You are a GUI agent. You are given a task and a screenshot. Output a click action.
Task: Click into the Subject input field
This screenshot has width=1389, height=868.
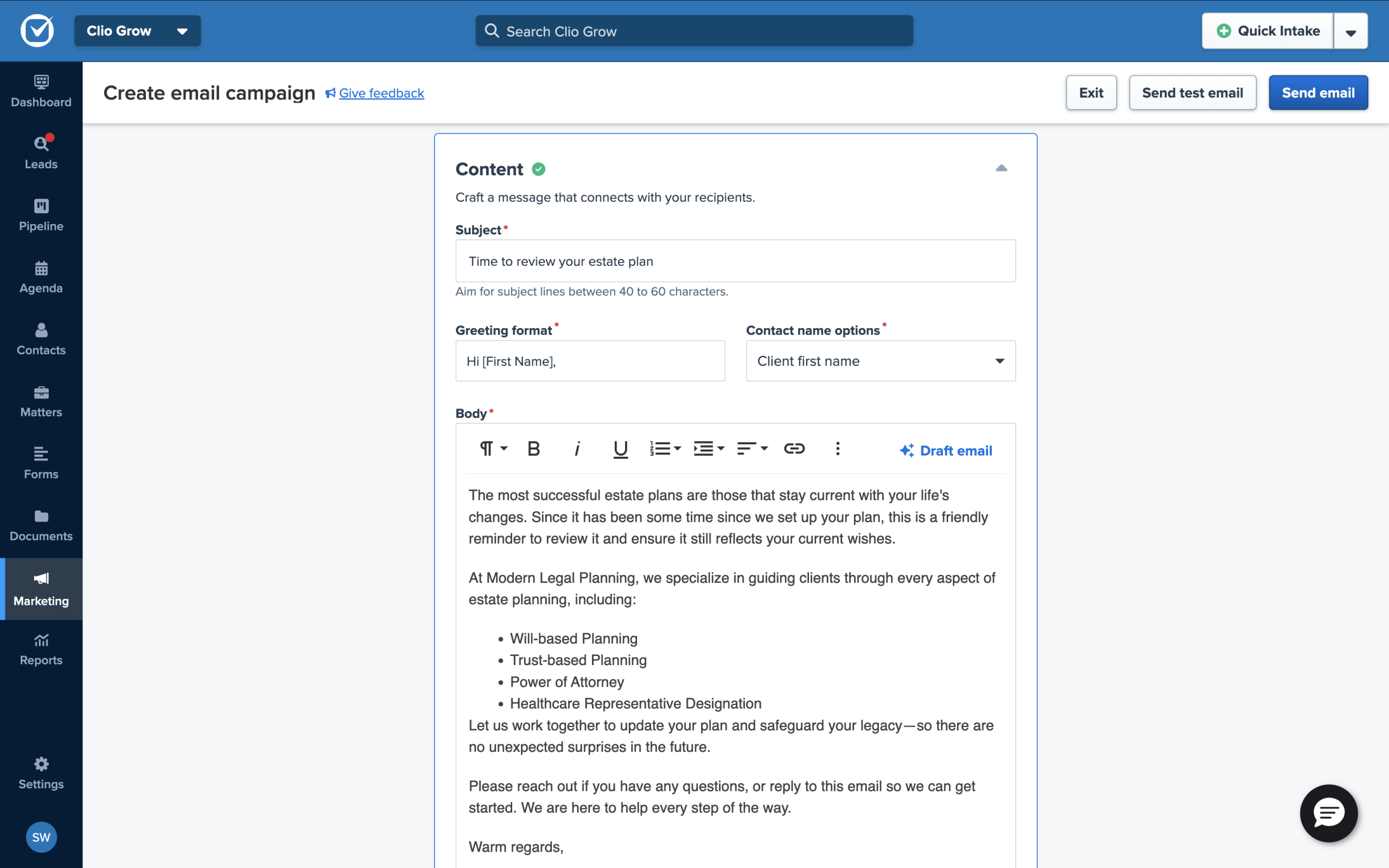(x=735, y=261)
